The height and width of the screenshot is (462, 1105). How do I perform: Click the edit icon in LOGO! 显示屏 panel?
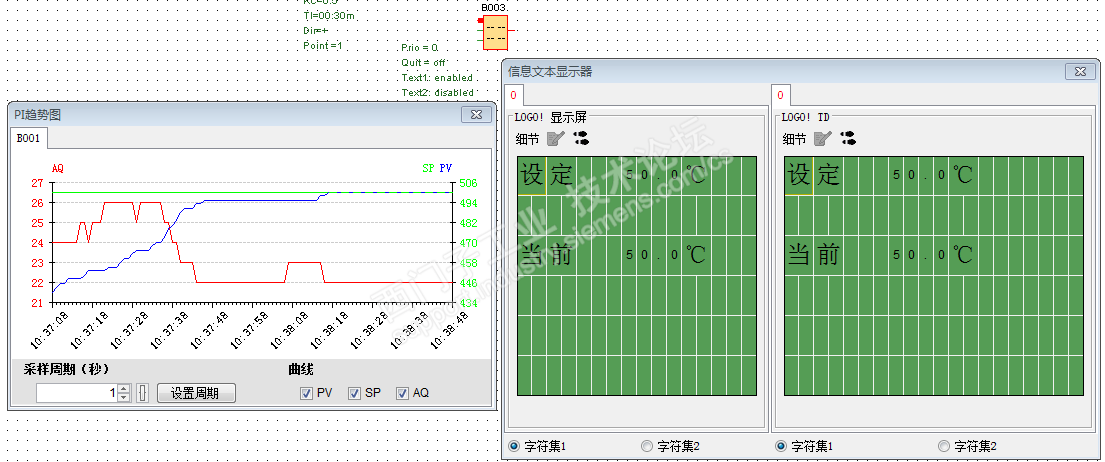pyautogui.click(x=555, y=139)
